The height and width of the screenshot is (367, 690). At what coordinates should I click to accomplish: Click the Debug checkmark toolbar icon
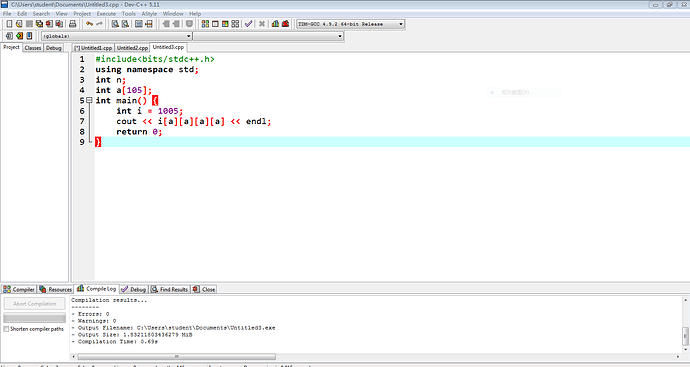(x=249, y=24)
